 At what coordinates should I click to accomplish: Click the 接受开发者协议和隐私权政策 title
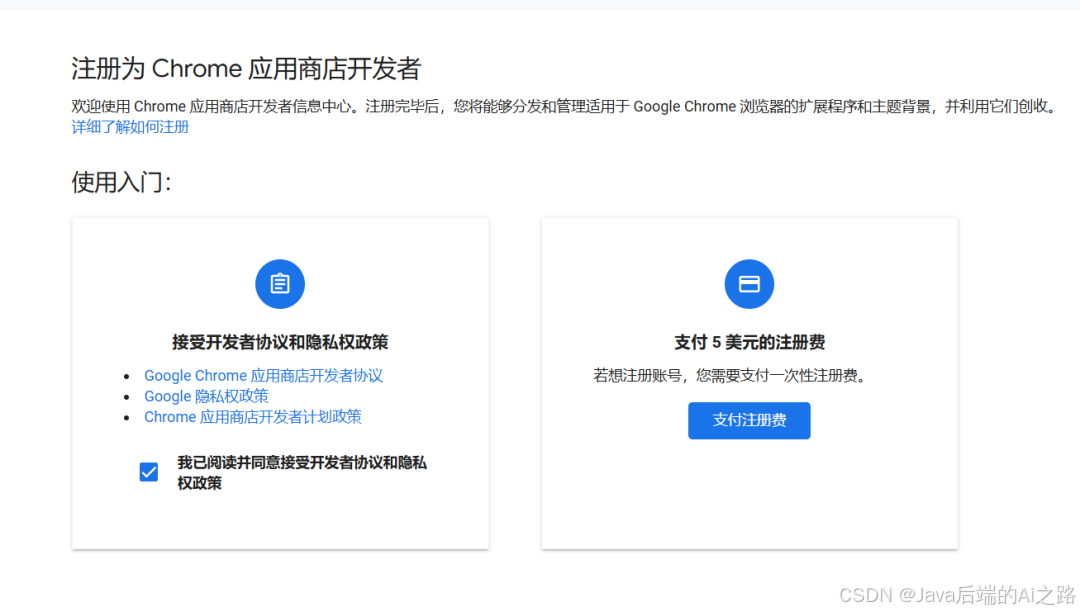[x=280, y=342]
